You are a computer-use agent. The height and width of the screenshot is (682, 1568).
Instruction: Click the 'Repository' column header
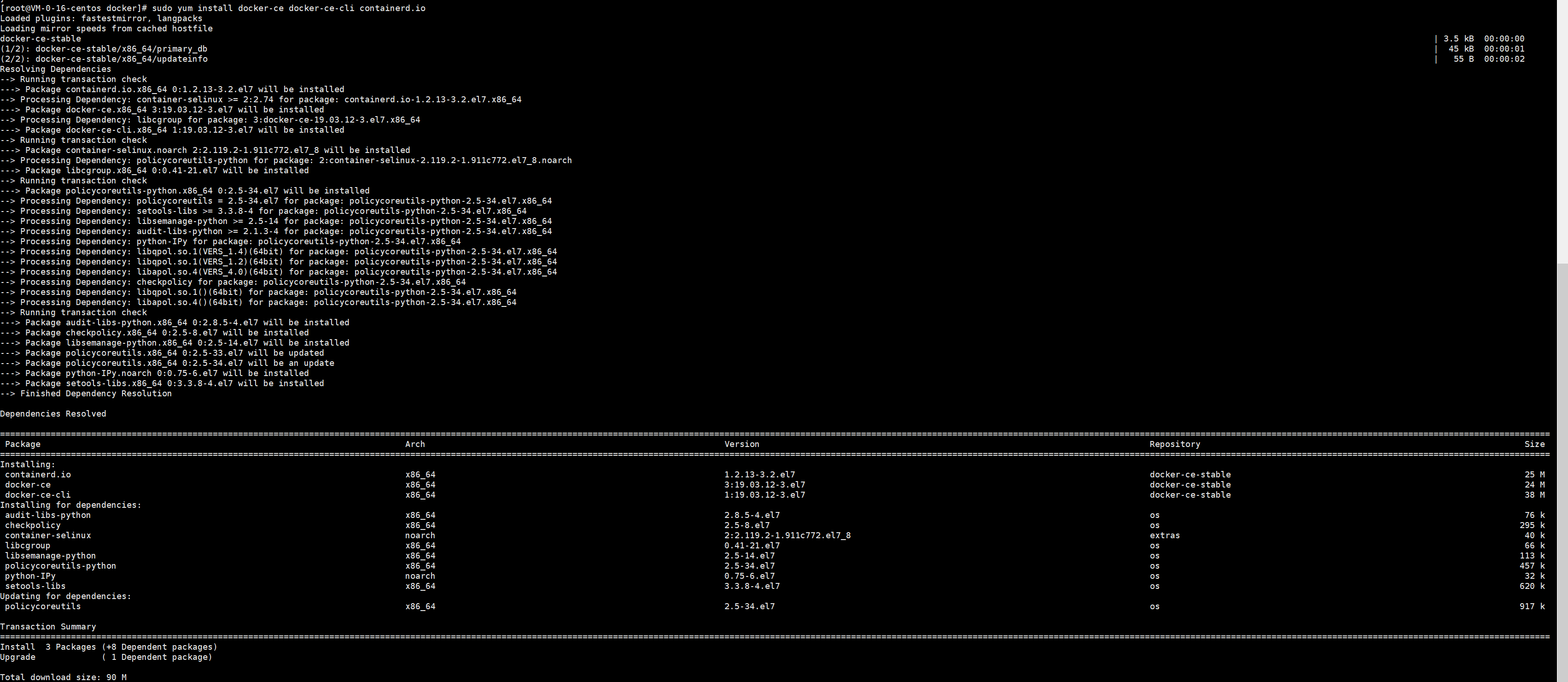pos(1175,445)
